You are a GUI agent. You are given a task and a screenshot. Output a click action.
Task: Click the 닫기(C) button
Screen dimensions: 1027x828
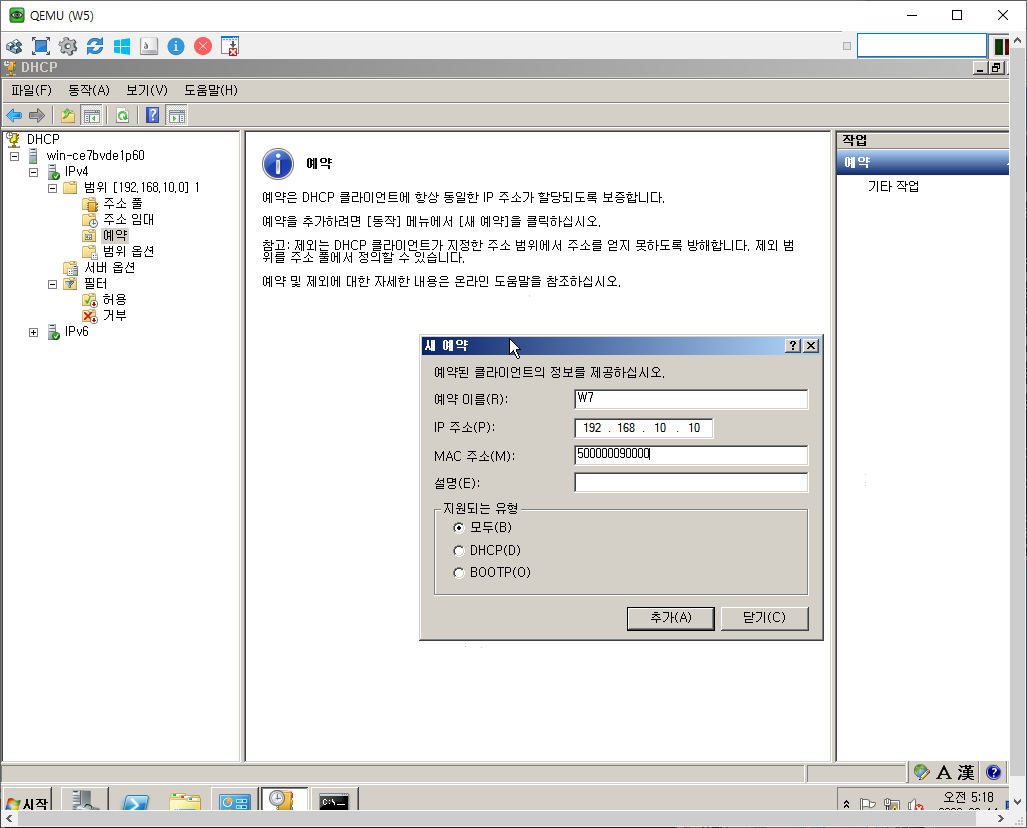point(764,618)
